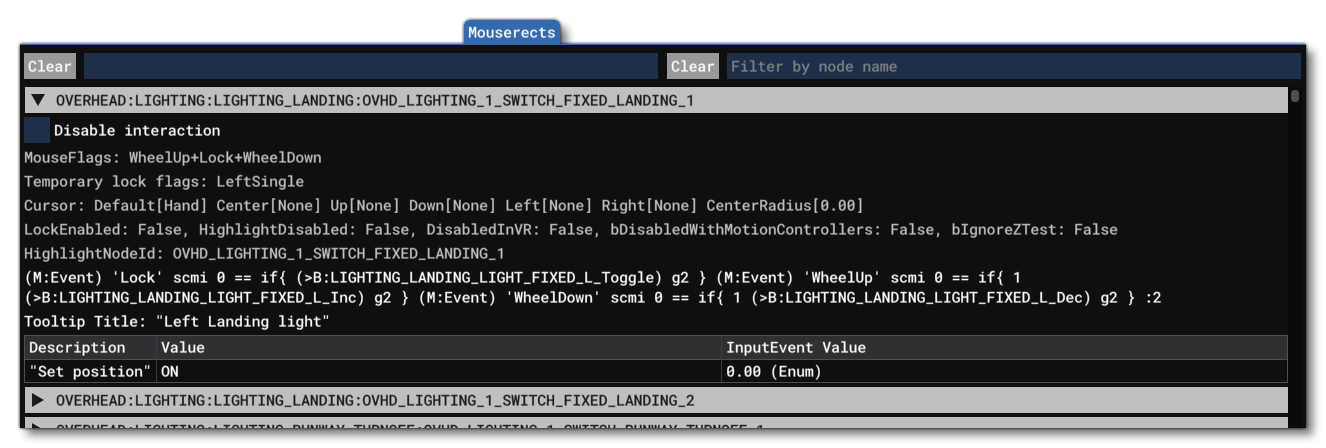Switch to the Mouserects tab

511,32
